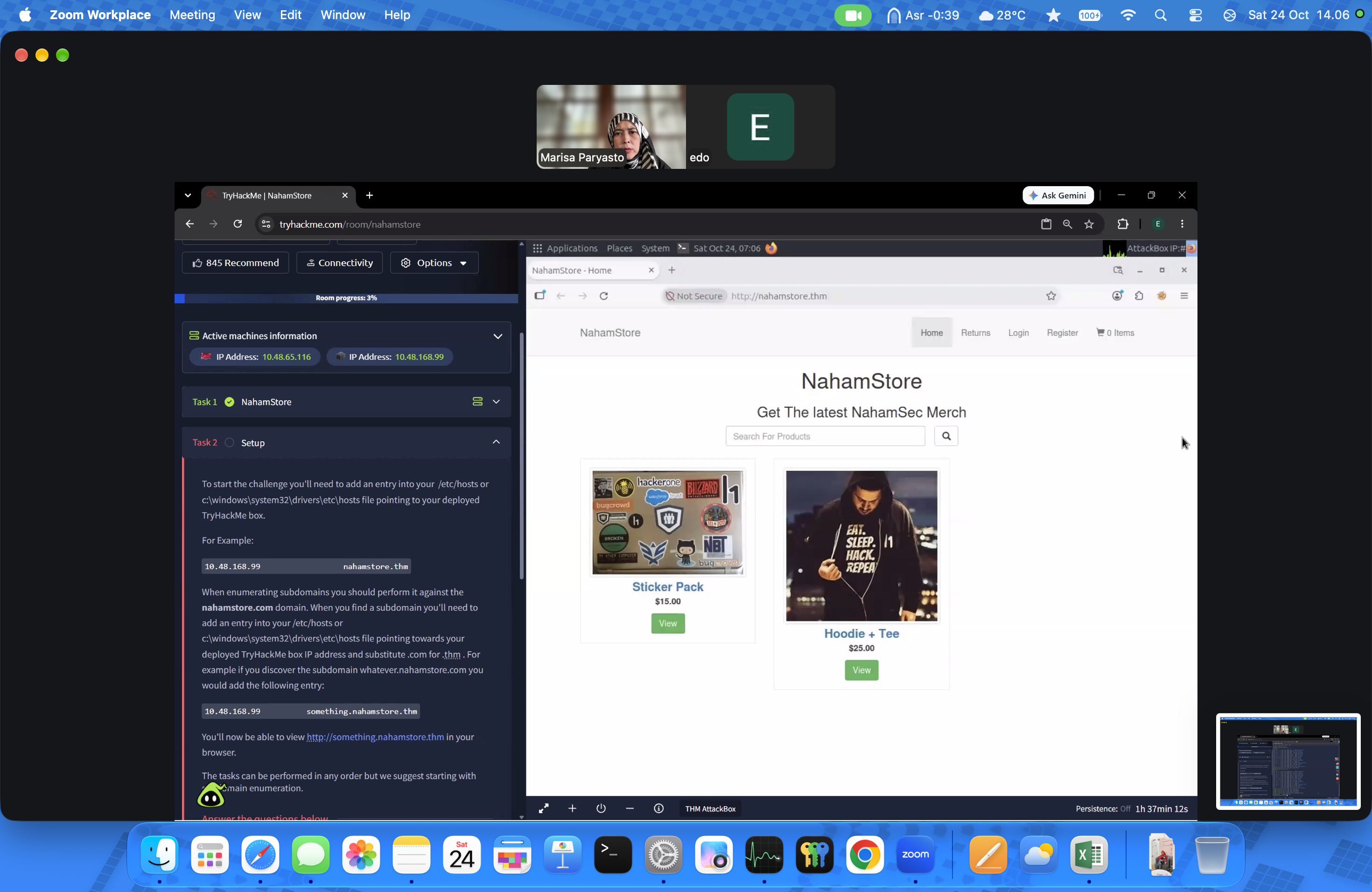The image size is (1372, 892).
Task: Click the Task 2 Setup completion circle
Action: (x=230, y=442)
